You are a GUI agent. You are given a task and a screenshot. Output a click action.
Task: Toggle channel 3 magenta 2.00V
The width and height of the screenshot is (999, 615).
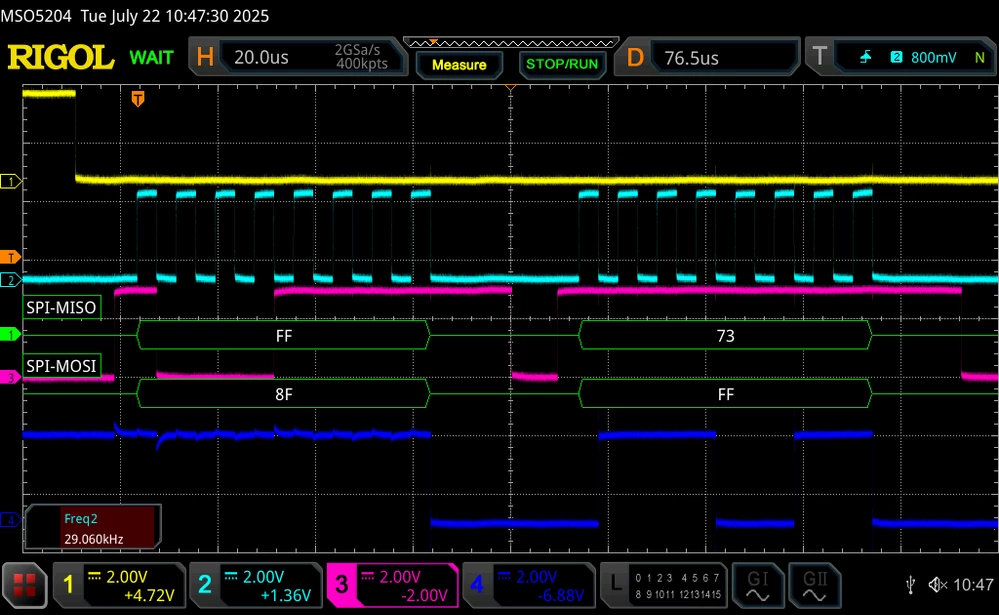[392, 585]
